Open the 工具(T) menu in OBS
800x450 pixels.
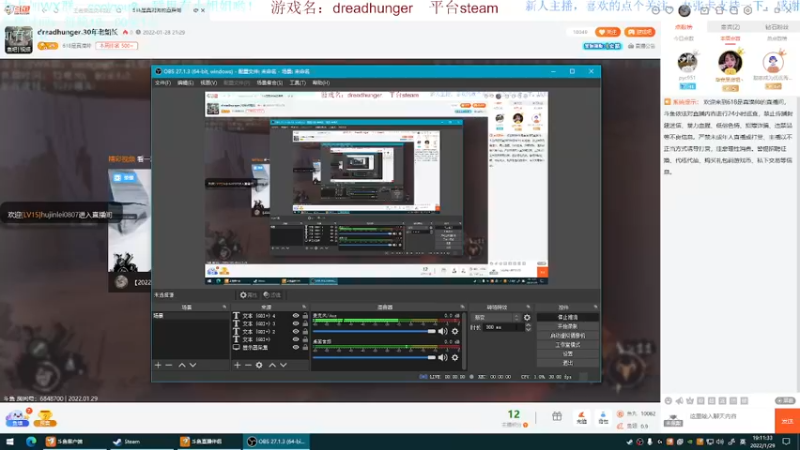coord(297,83)
